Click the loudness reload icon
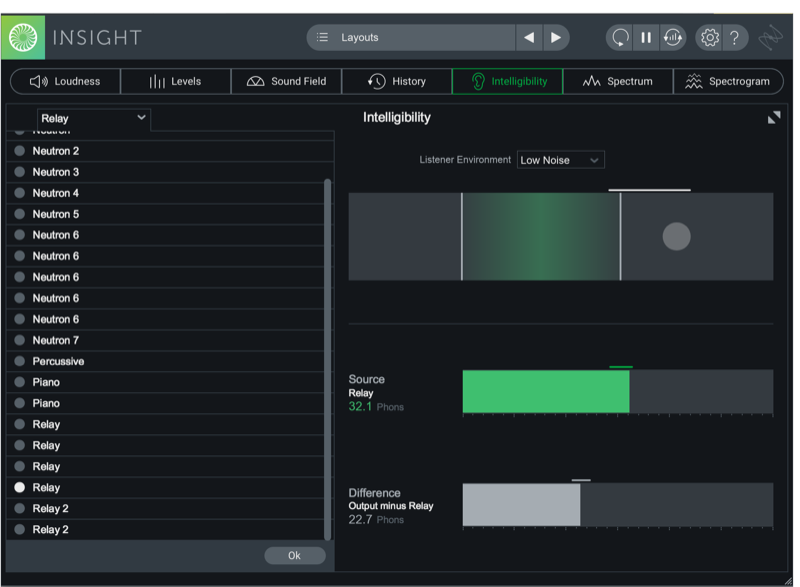This screenshot has width=800, height=587. click(673, 37)
